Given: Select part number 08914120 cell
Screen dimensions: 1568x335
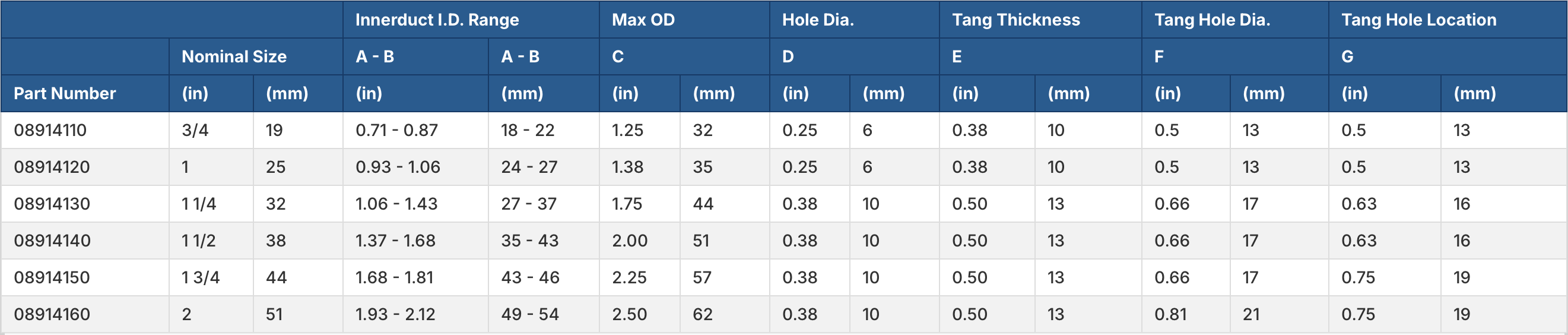Looking at the screenshot, I should [x=52, y=167].
